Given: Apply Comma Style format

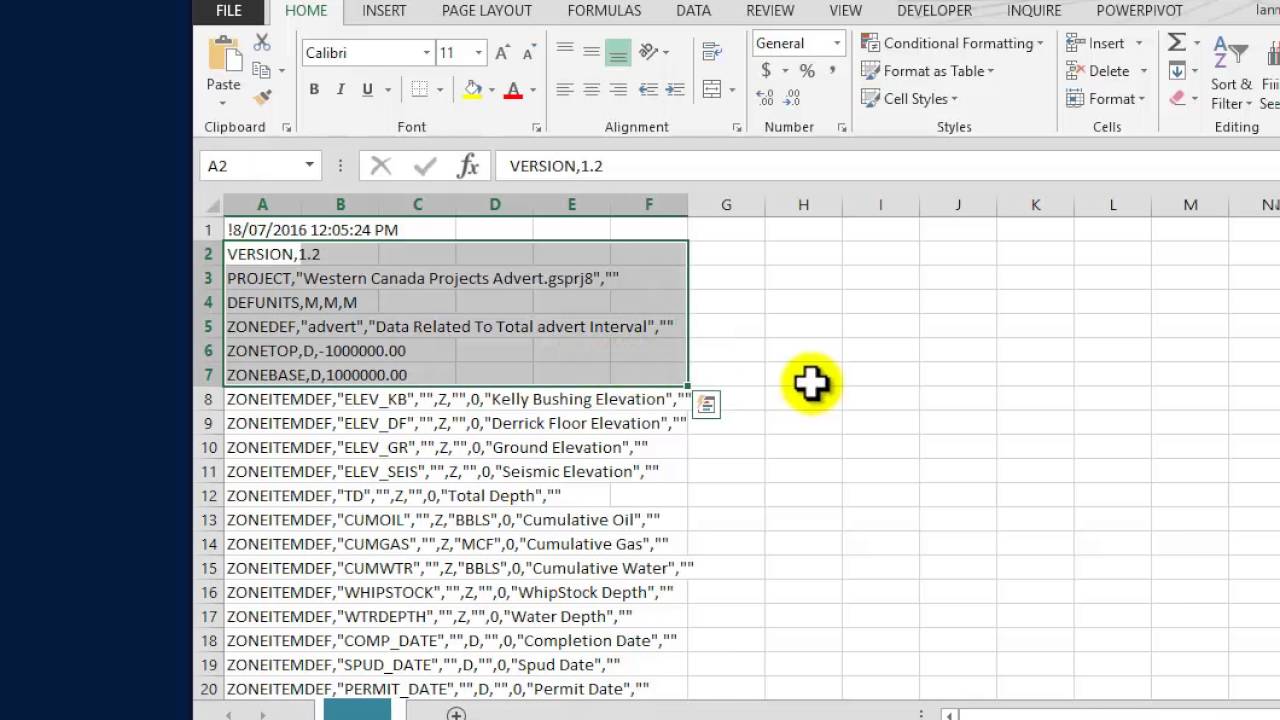Looking at the screenshot, I should 834,71.
